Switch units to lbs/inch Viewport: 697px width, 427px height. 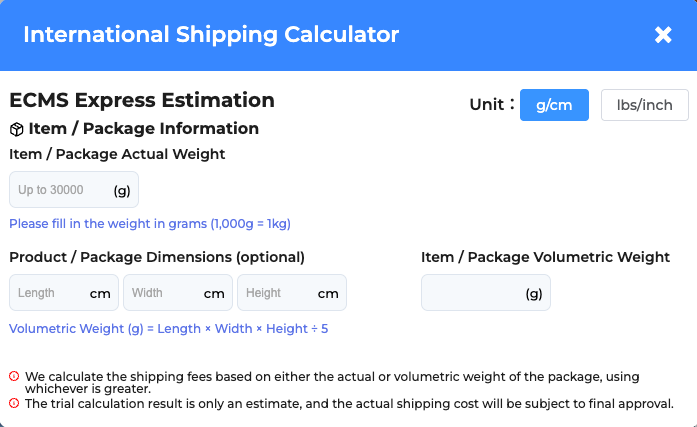point(644,105)
